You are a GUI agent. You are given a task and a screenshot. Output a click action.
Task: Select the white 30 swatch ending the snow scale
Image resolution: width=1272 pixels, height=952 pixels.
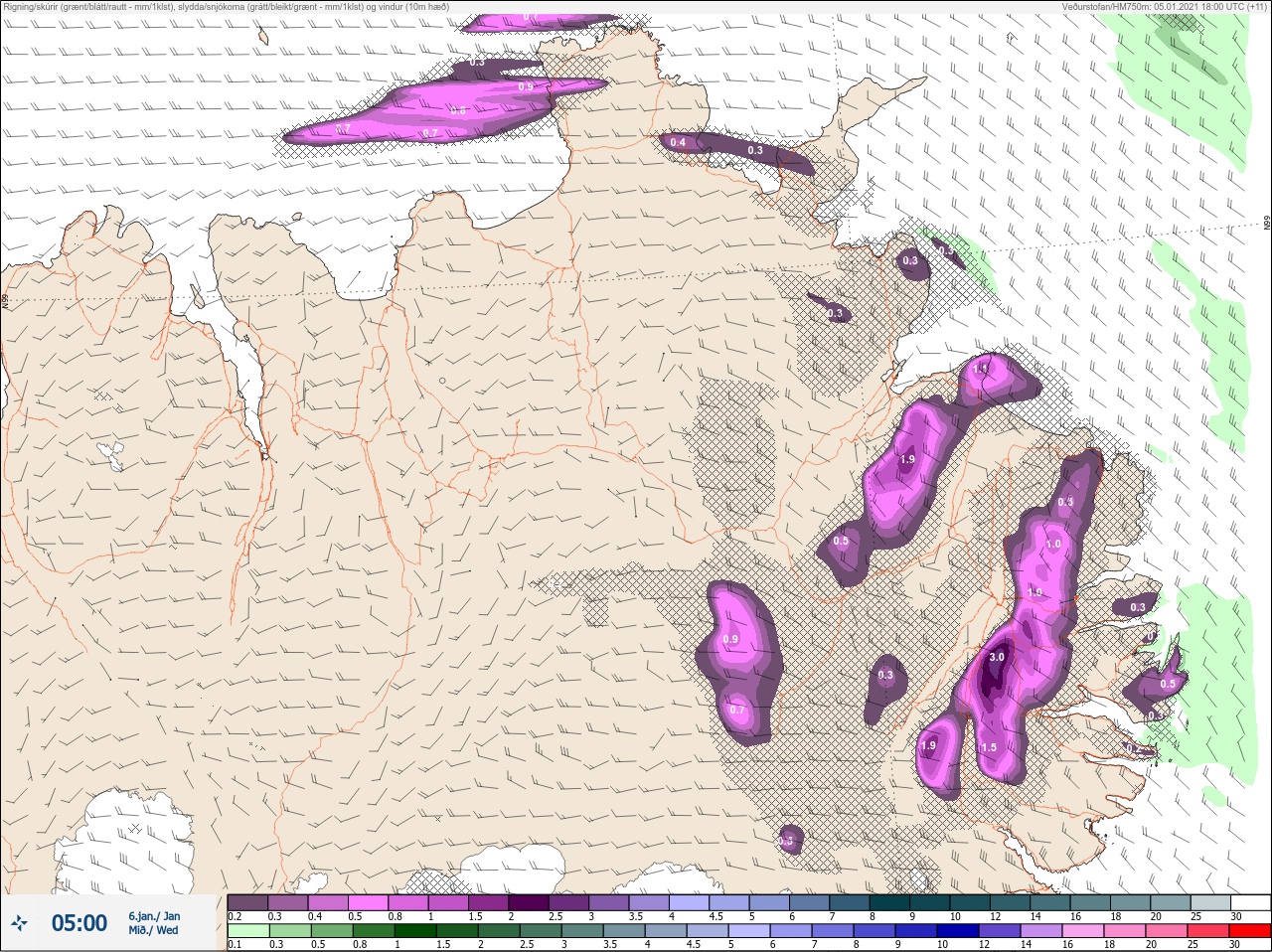[1250, 902]
